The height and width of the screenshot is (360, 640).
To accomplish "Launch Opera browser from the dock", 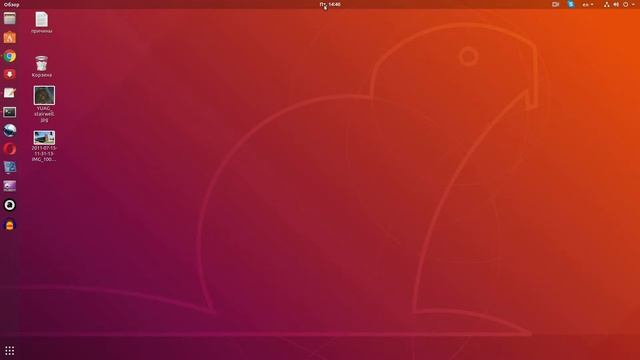I will coord(10,149).
